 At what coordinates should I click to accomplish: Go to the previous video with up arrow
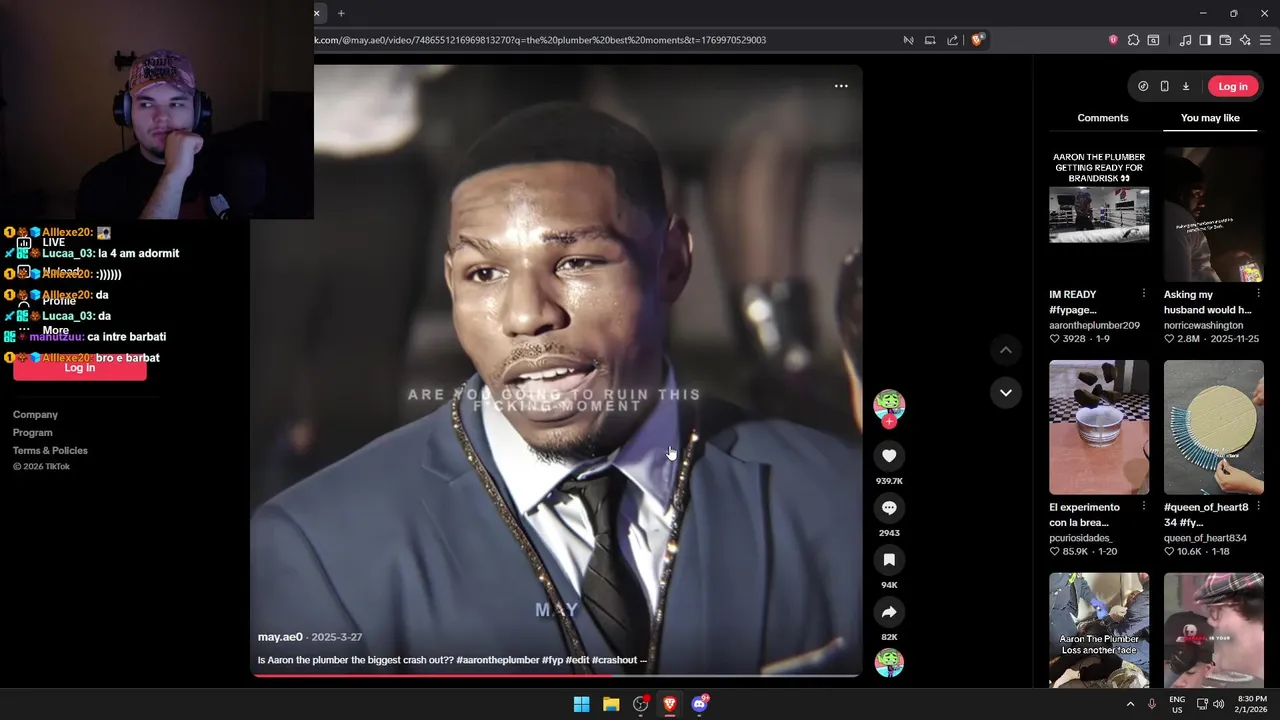(1006, 350)
